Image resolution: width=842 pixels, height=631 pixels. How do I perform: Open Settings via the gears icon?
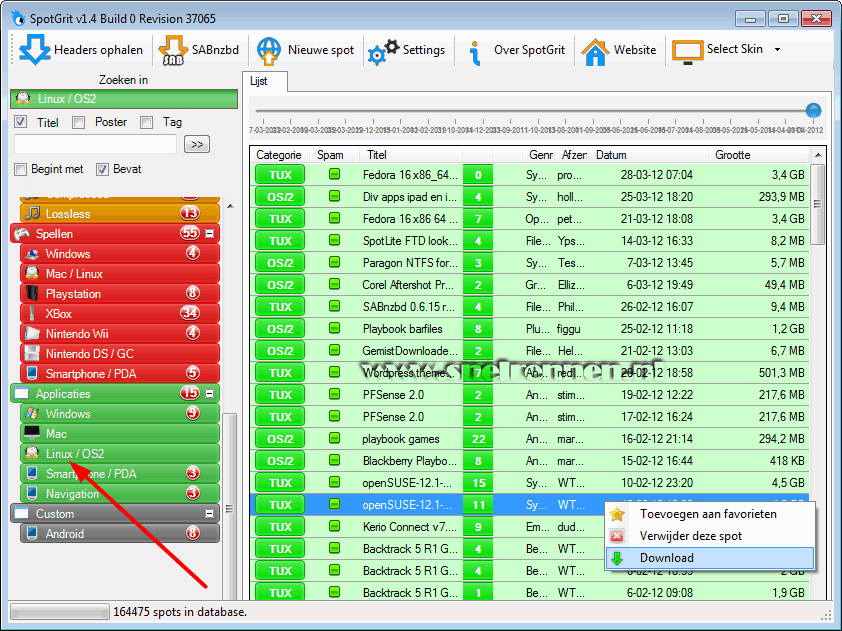(x=383, y=52)
